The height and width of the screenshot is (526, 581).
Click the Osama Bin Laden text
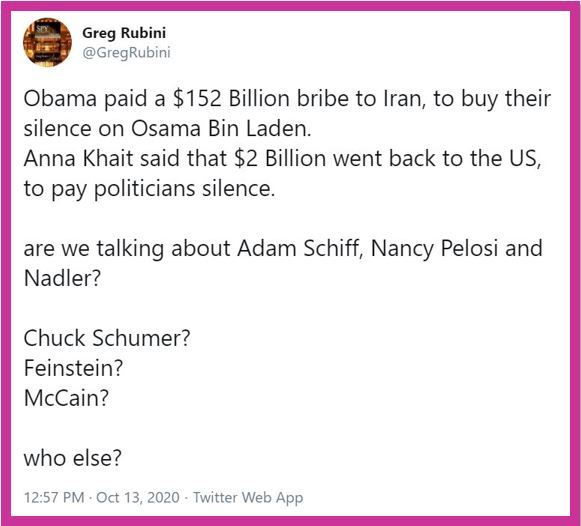pos(221,129)
